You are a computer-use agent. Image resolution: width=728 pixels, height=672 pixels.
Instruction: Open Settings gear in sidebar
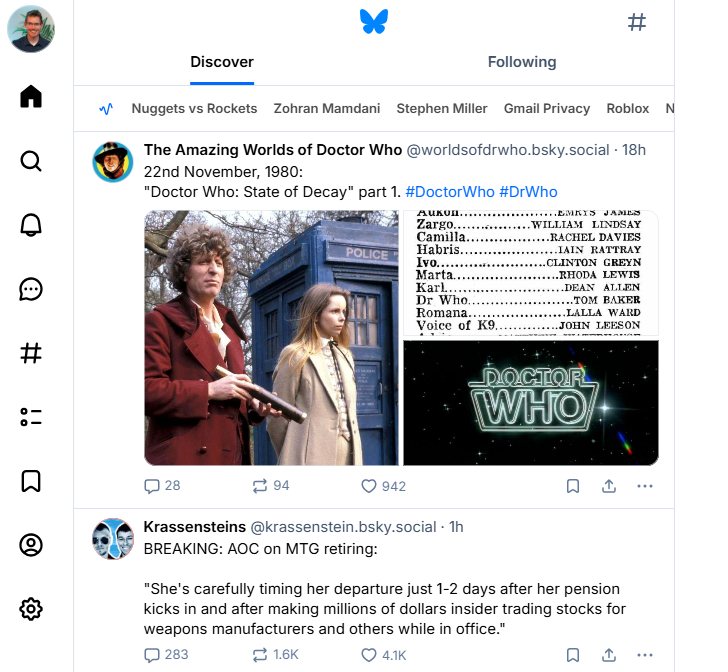pyautogui.click(x=31, y=609)
